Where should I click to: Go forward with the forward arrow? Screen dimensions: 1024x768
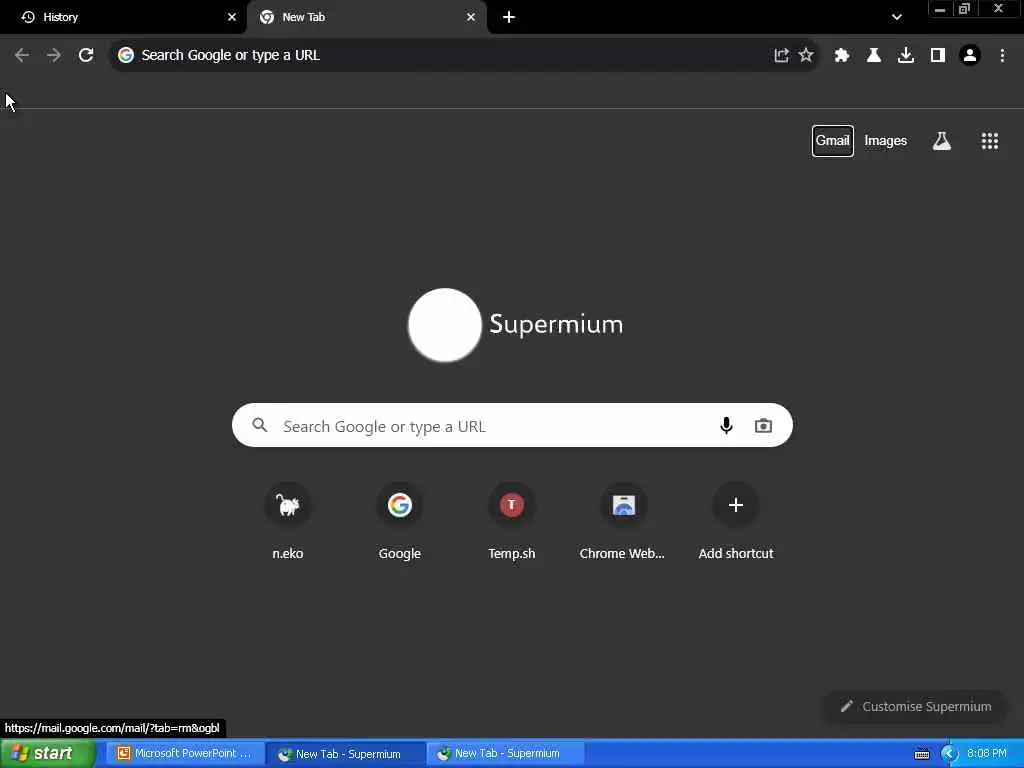click(54, 55)
